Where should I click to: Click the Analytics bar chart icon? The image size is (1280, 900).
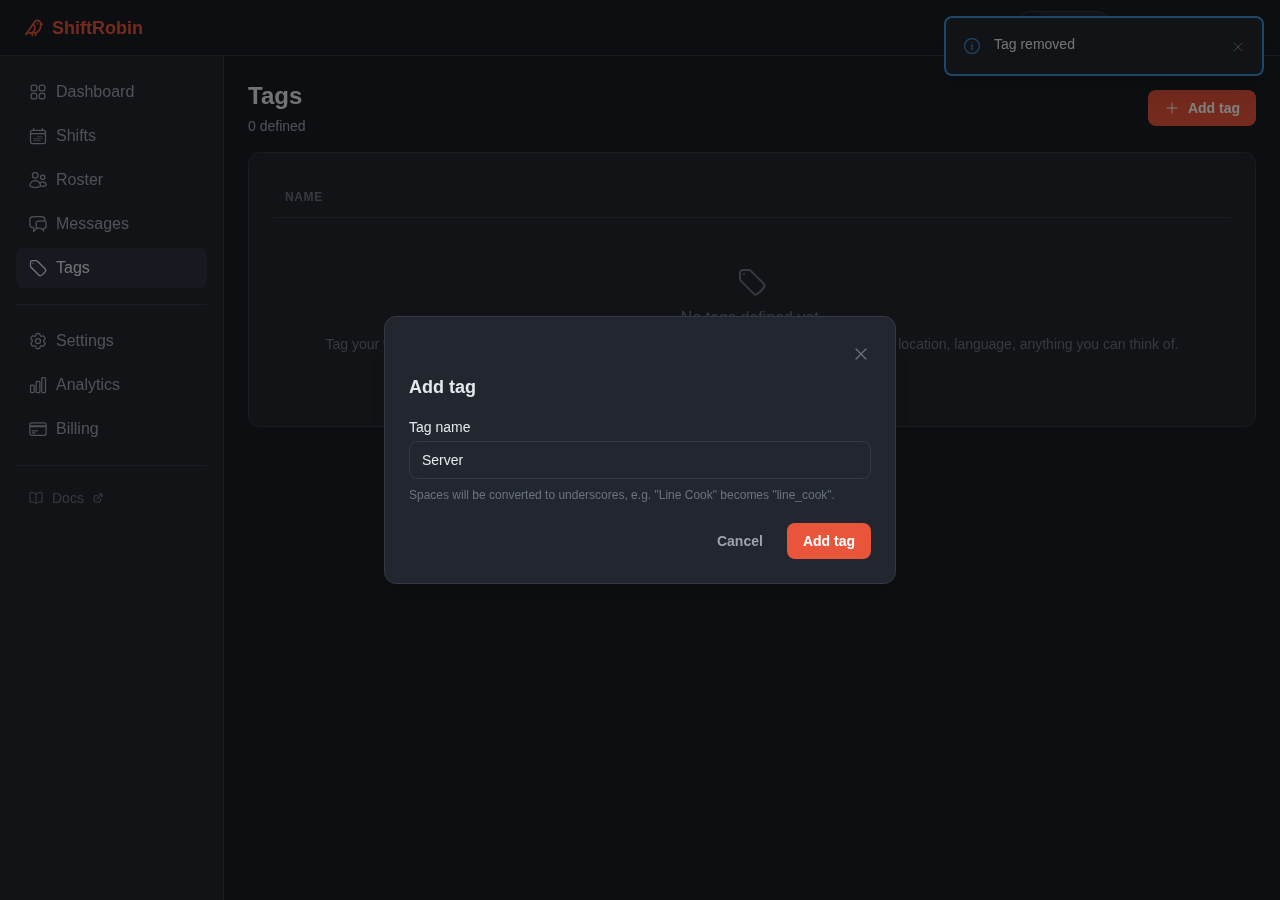(38, 385)
